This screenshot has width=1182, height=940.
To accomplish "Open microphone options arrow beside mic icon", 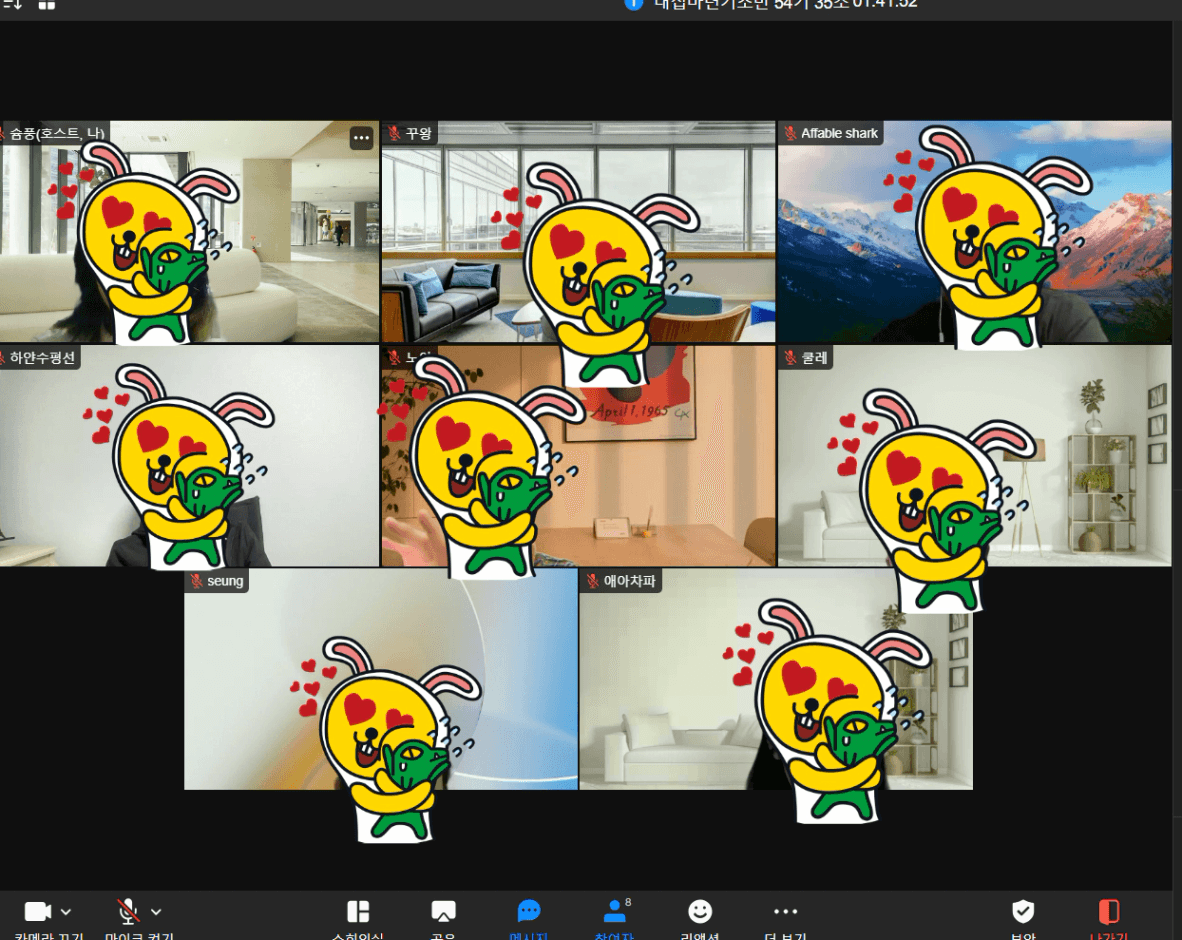I will [156, 912].
